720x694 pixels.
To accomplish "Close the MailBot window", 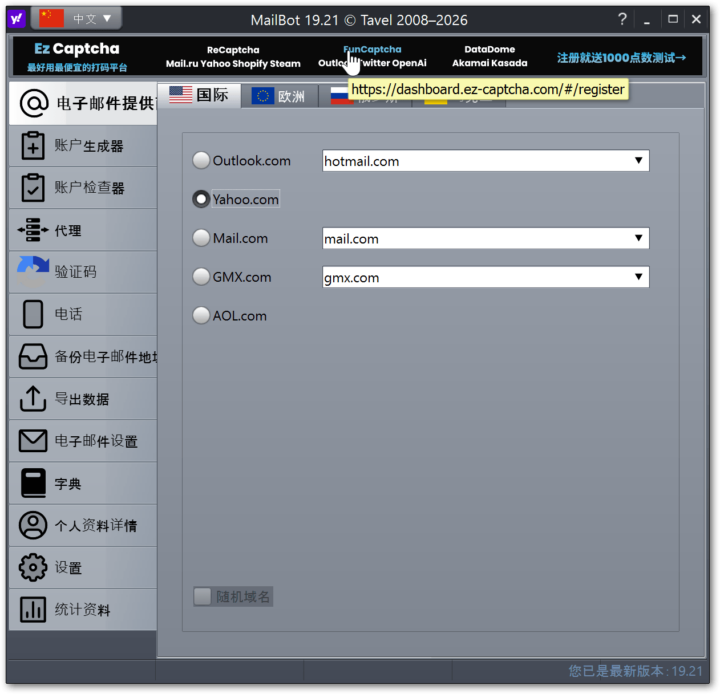I will click(x=696, y=19).
